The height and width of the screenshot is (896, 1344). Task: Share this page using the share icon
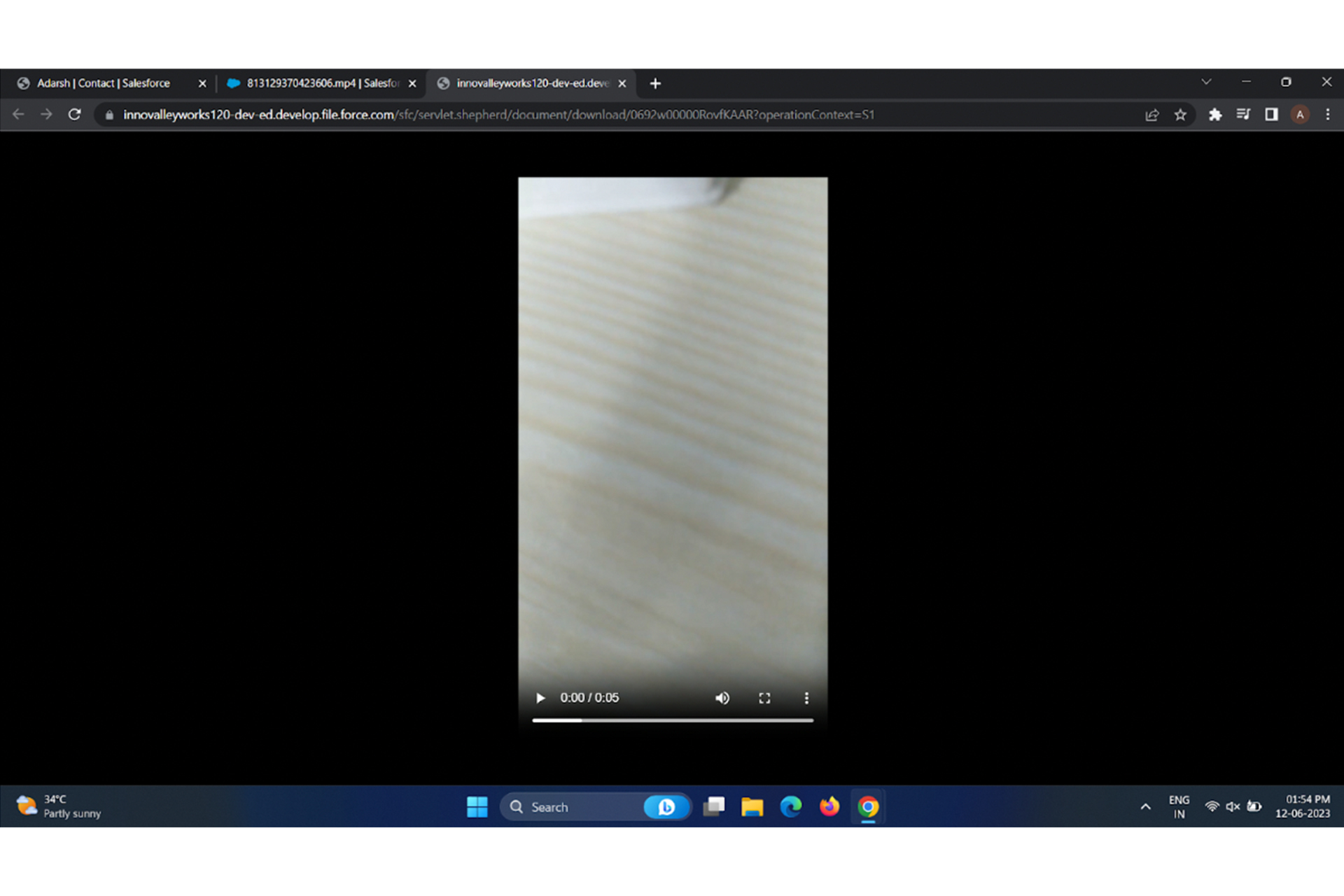click(x=1151, y=115)
